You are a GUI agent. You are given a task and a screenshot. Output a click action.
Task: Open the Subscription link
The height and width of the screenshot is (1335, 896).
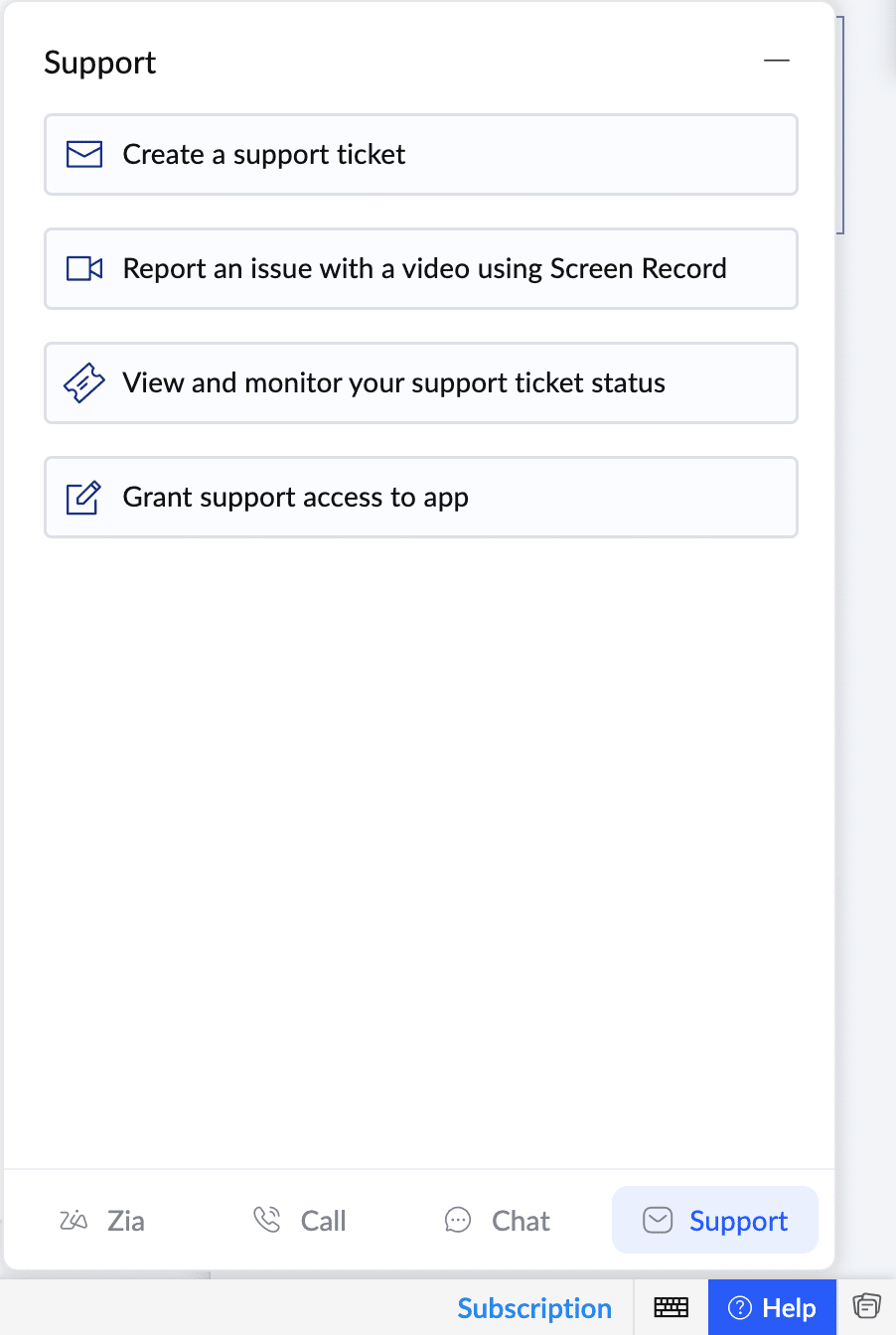pyautogui.click(x=534, y=1308)
